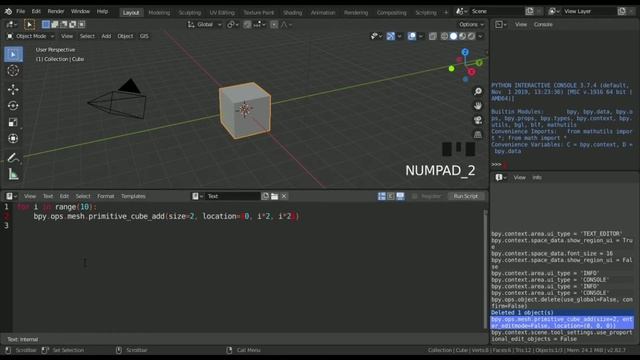The height and width of the screenshot is (360, 640).
Task: Open the Info menu in info editor
Action: [537, 178]
